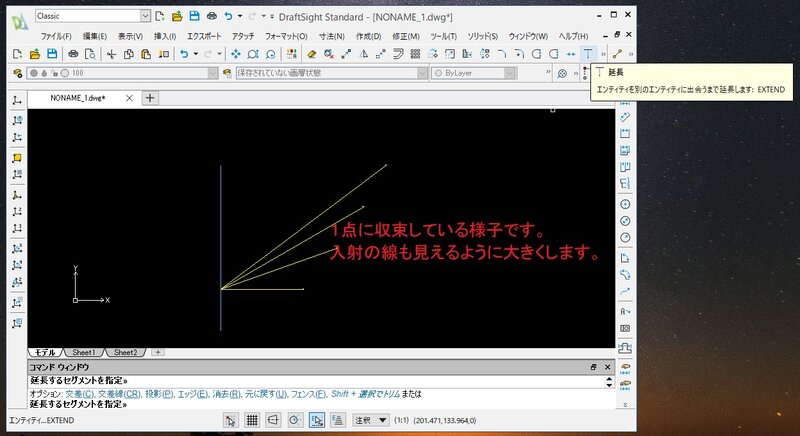Click the Open folder icon in standard toolbar
800x436 pixels.
(35, 54)
